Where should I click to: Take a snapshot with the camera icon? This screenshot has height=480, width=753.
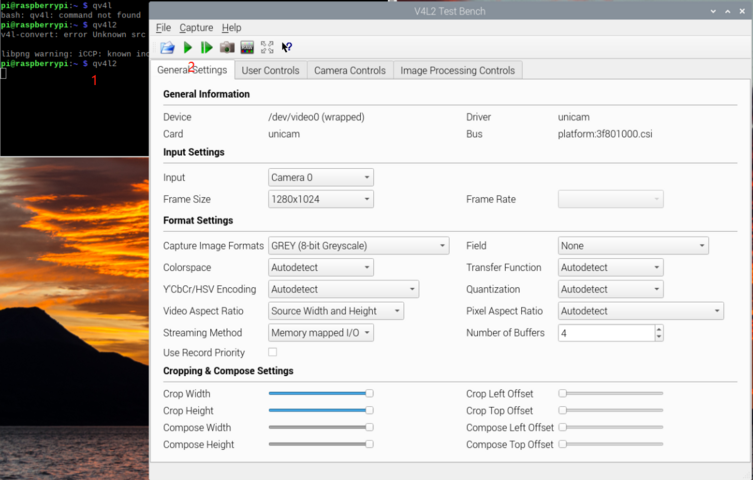pyautogui.click(x=227, y=47)
